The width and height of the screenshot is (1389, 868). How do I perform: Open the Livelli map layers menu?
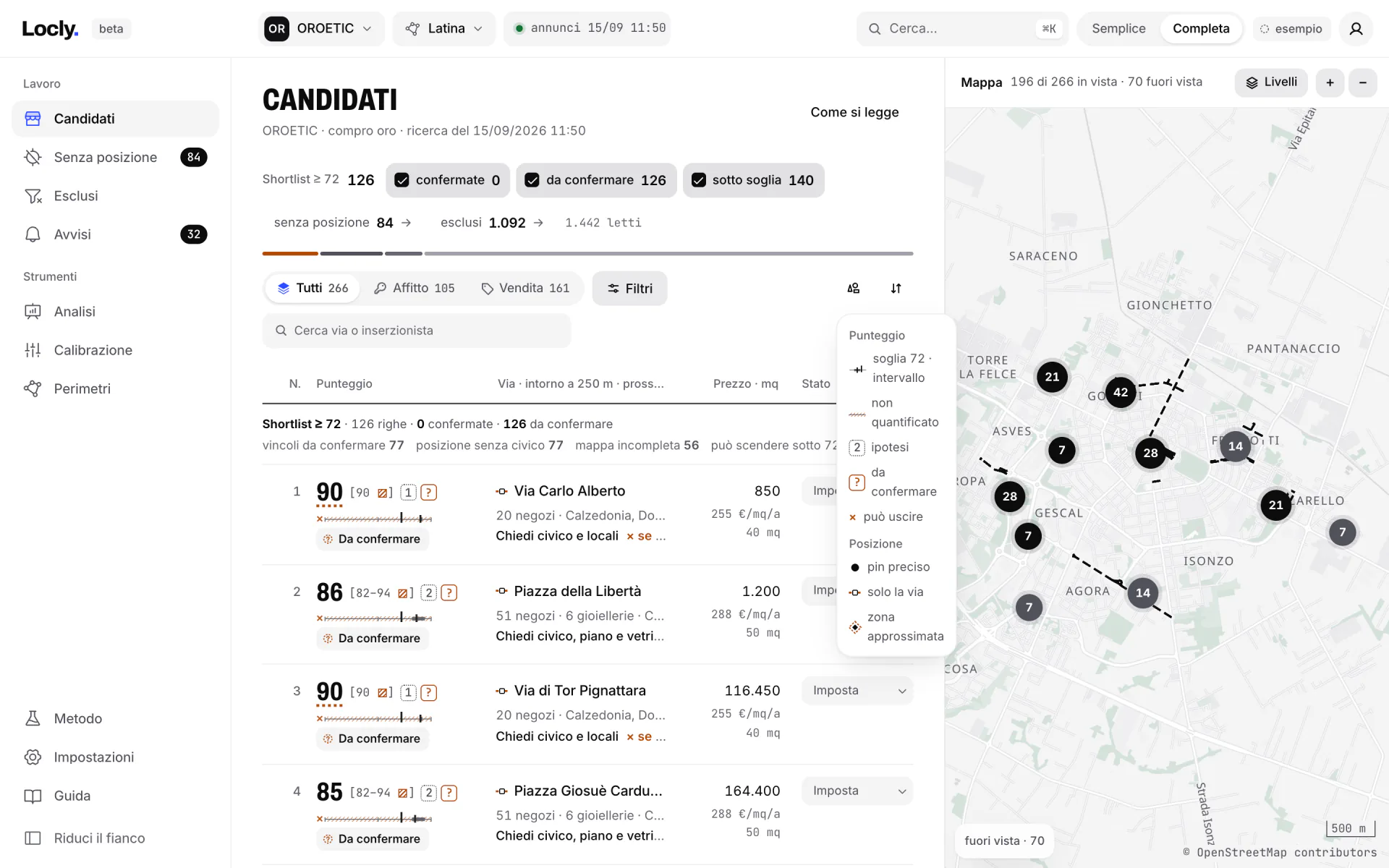pos(1272,82)
